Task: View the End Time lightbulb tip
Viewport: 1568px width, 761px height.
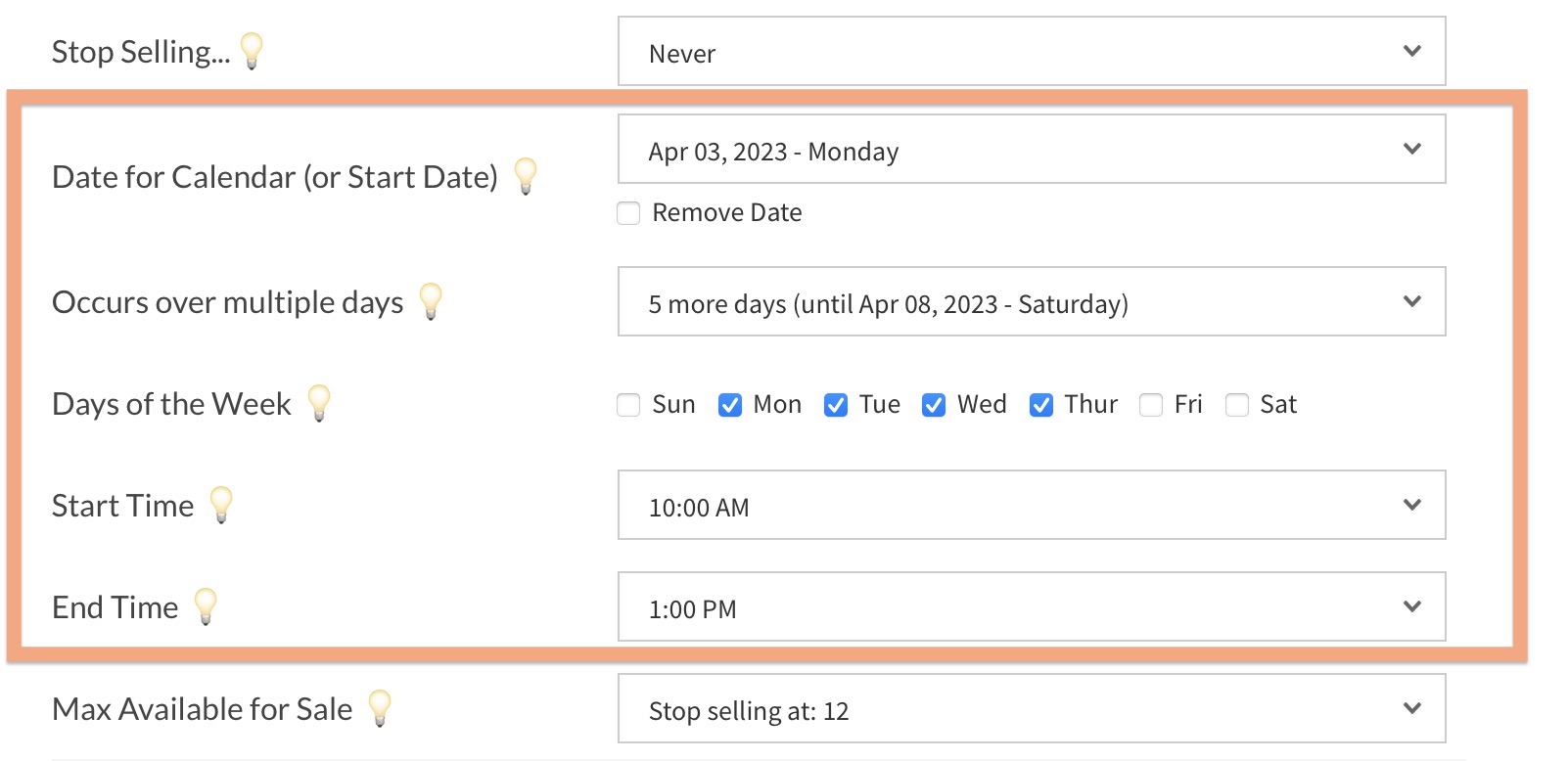Action: point(206,605)
